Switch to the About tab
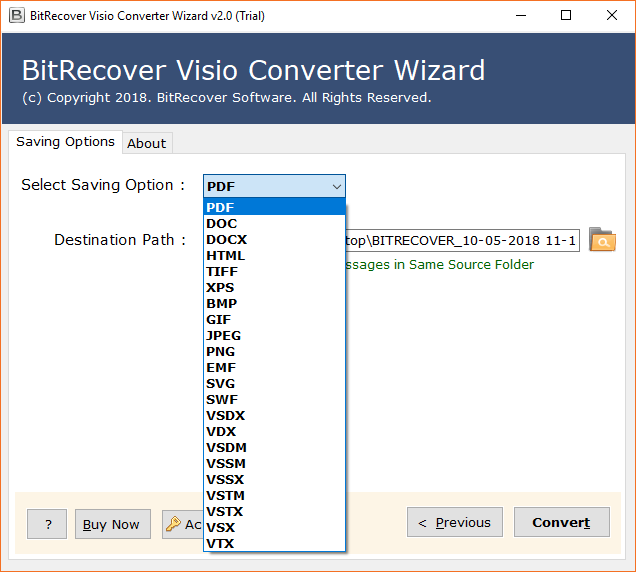636x572 pixels. (x=147, y=143)
